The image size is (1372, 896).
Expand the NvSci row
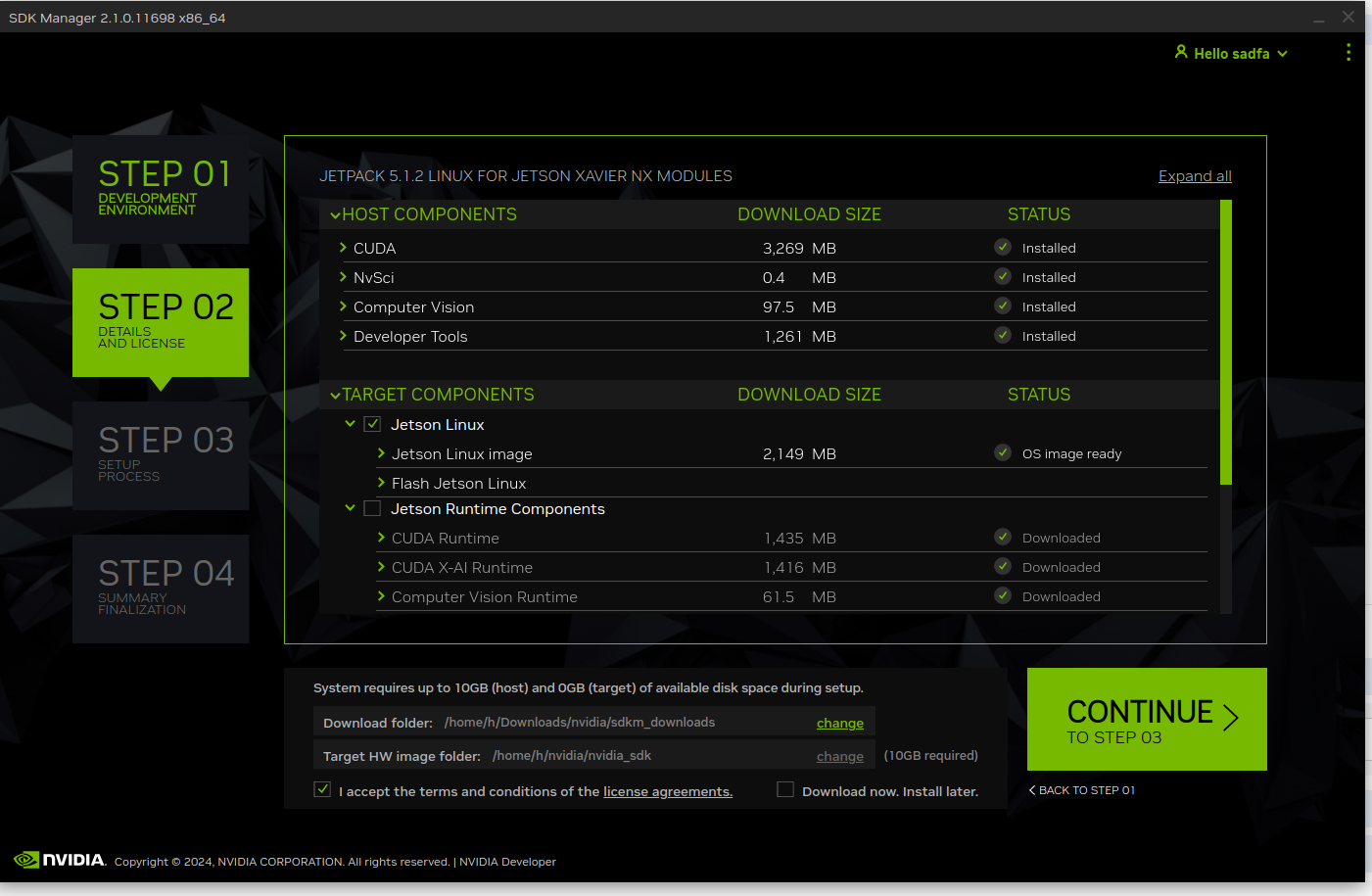coord(343,277)
